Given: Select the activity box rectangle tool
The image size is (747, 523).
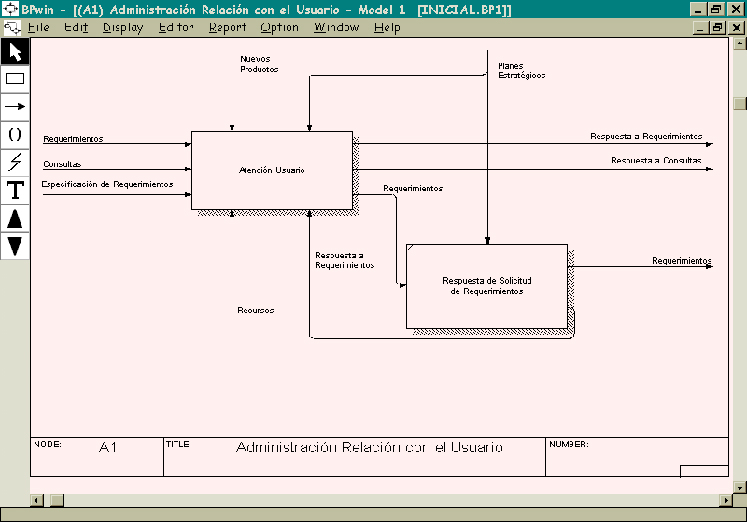Looking at the screenshot, I should click(x=15, y=78).
